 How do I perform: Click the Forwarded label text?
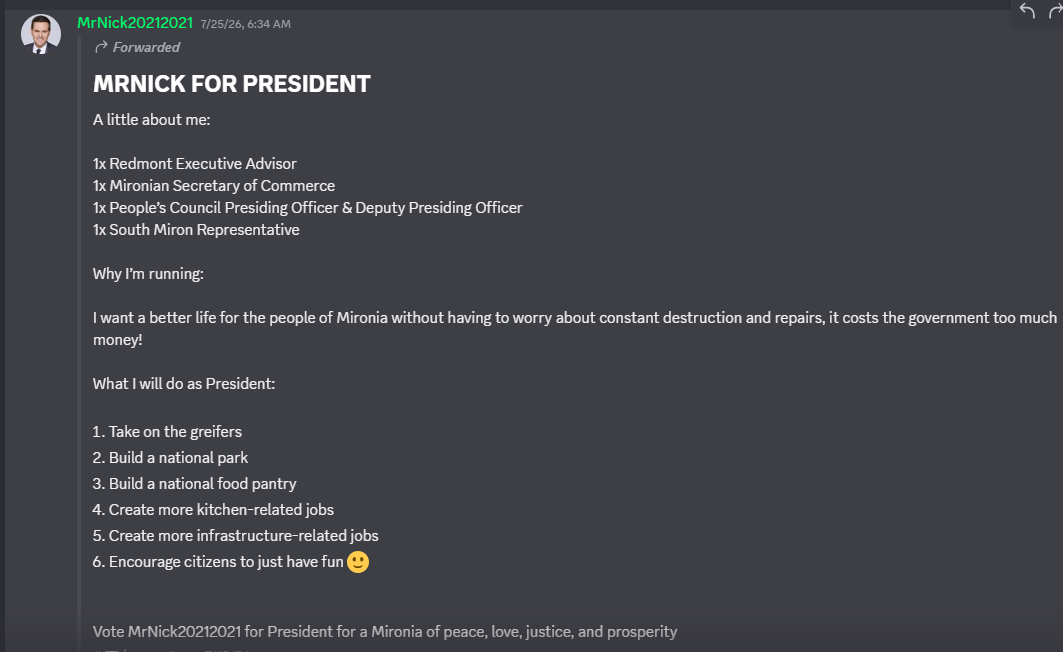146,47
